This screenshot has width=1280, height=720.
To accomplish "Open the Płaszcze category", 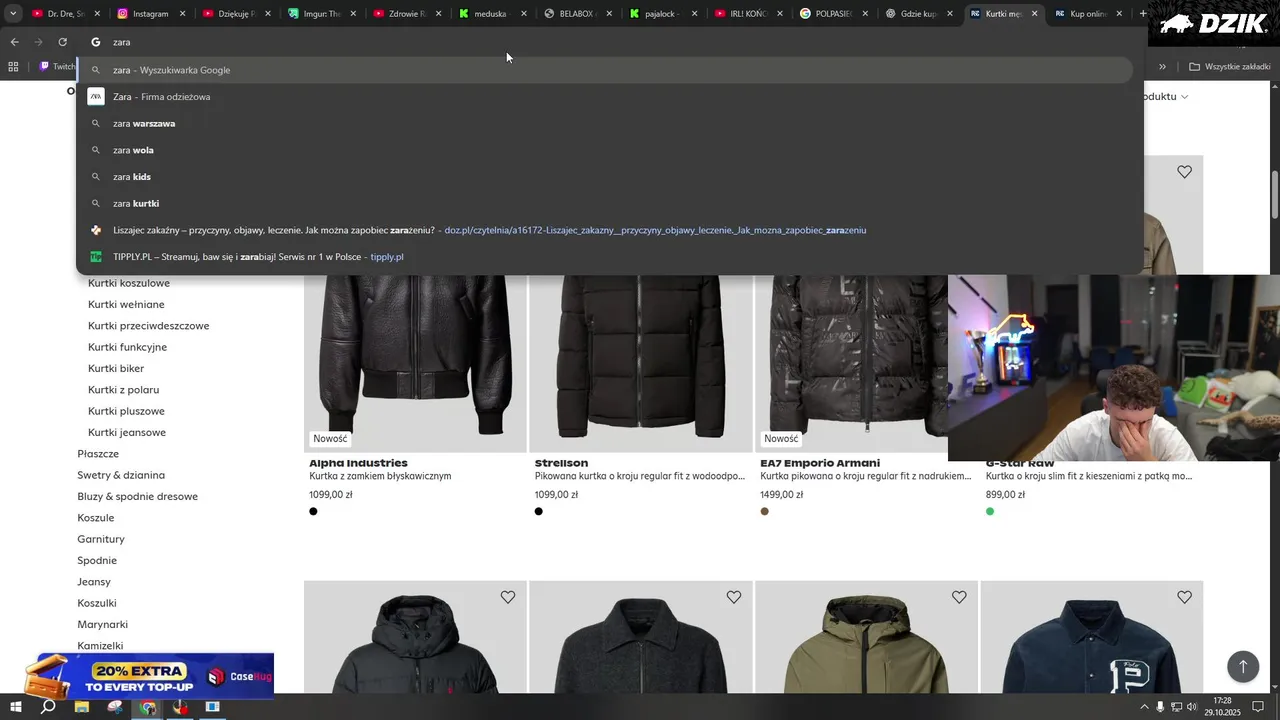I will point(98,453).
